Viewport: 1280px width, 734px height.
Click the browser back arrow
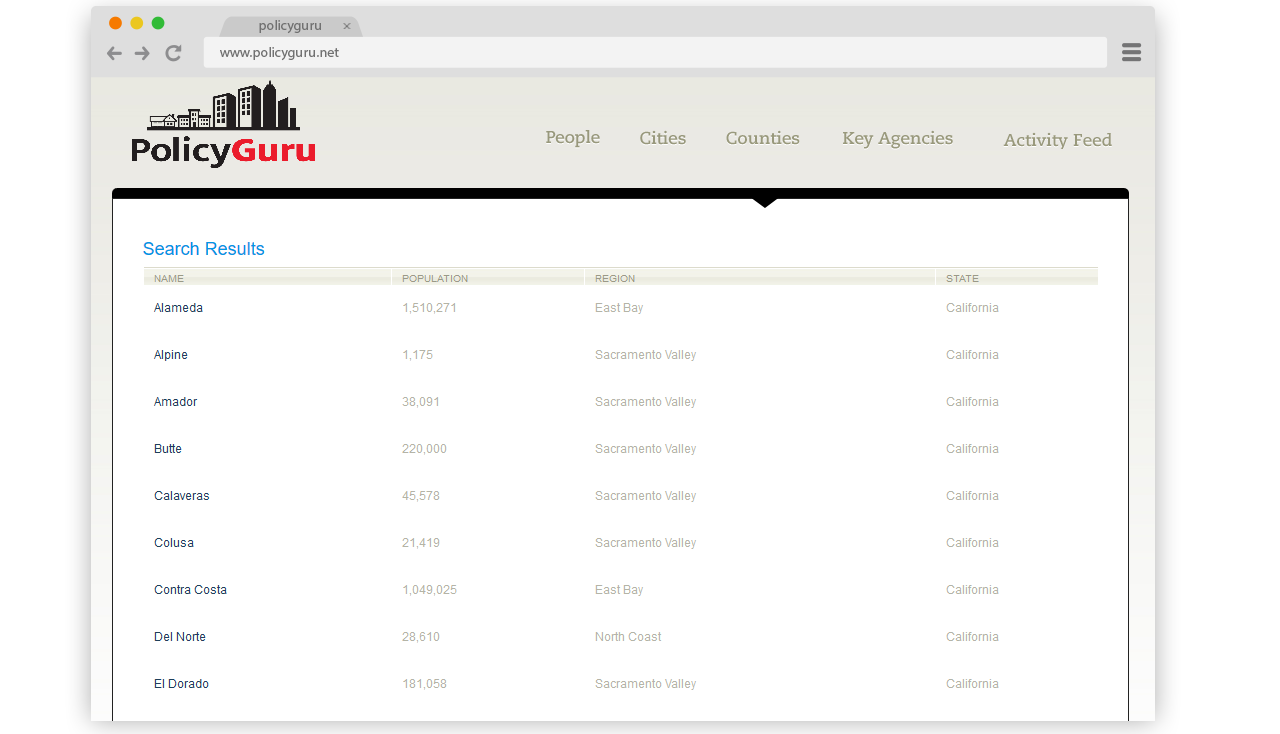point(114,53)
